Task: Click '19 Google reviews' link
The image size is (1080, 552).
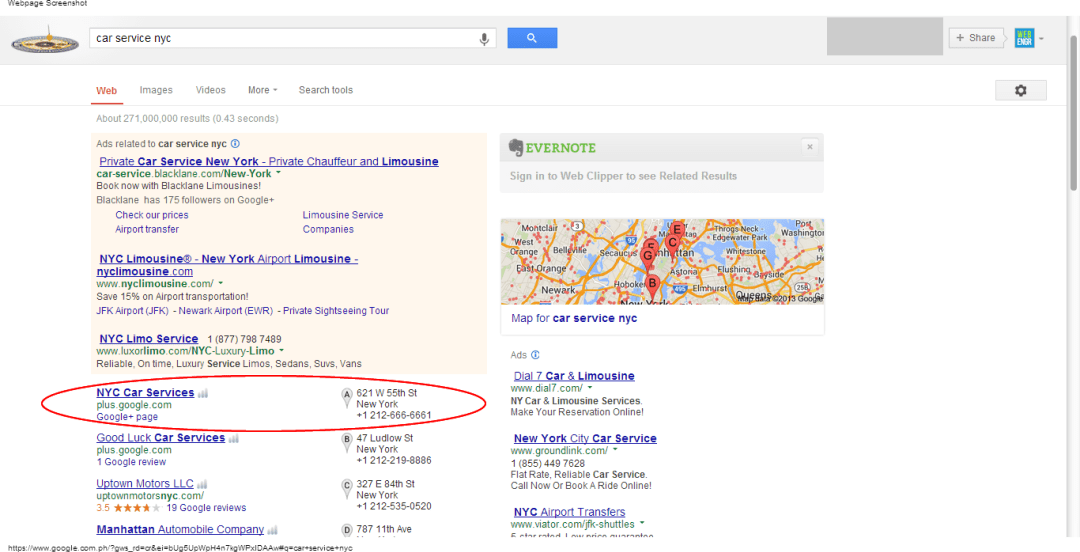Action: pyautogui.click(x=207, y=508)
